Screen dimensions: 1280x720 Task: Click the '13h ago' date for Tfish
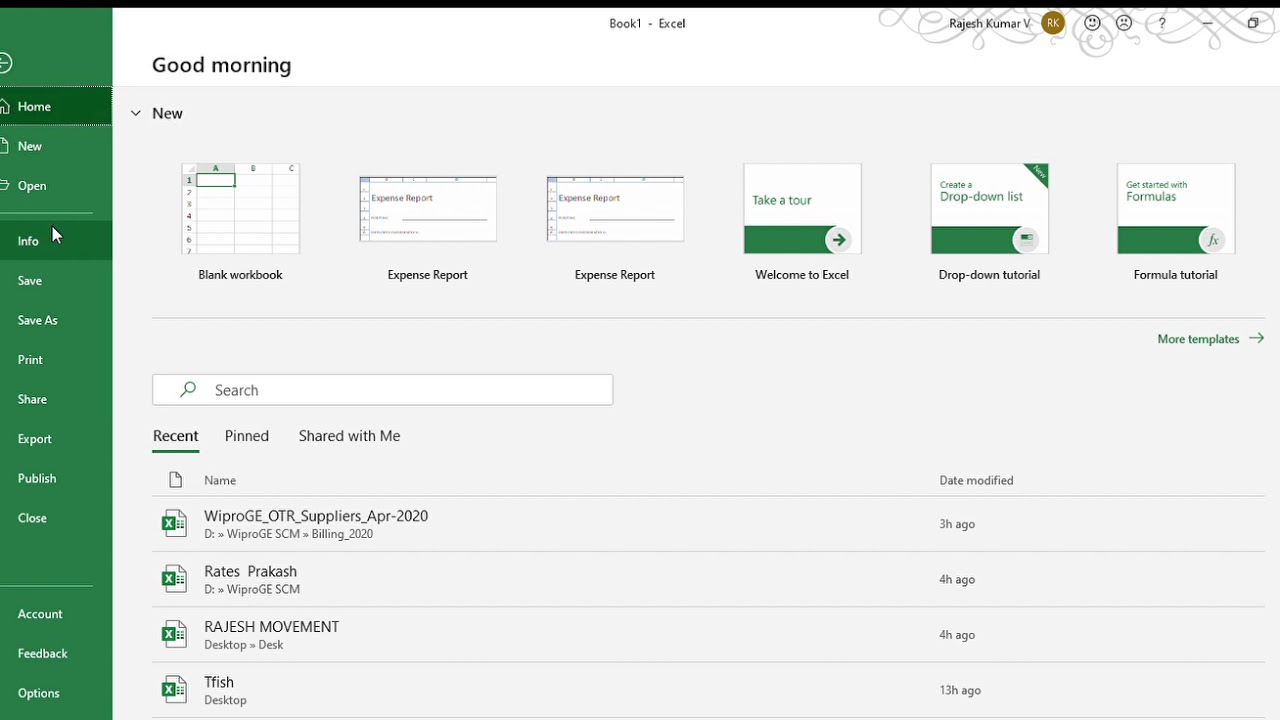(960, 690)
